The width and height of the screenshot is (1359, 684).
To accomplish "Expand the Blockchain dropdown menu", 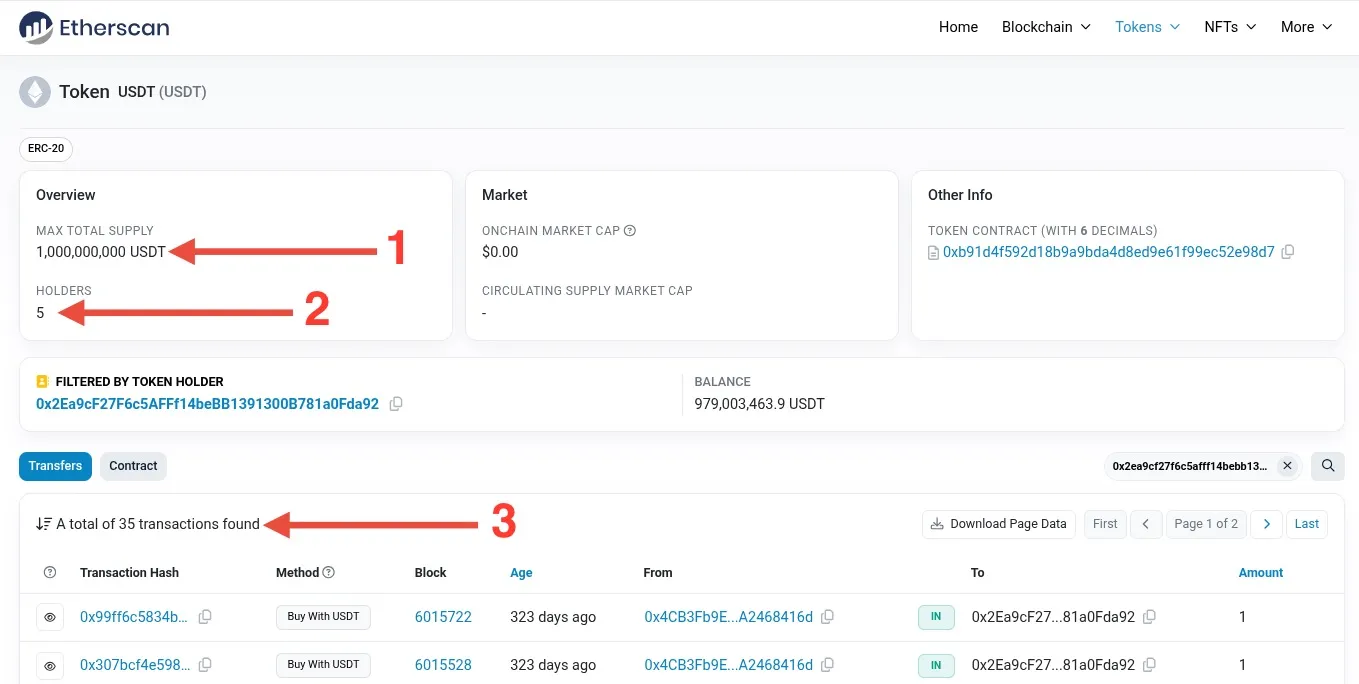I will pyautogui.click(x=1046, y=27).
